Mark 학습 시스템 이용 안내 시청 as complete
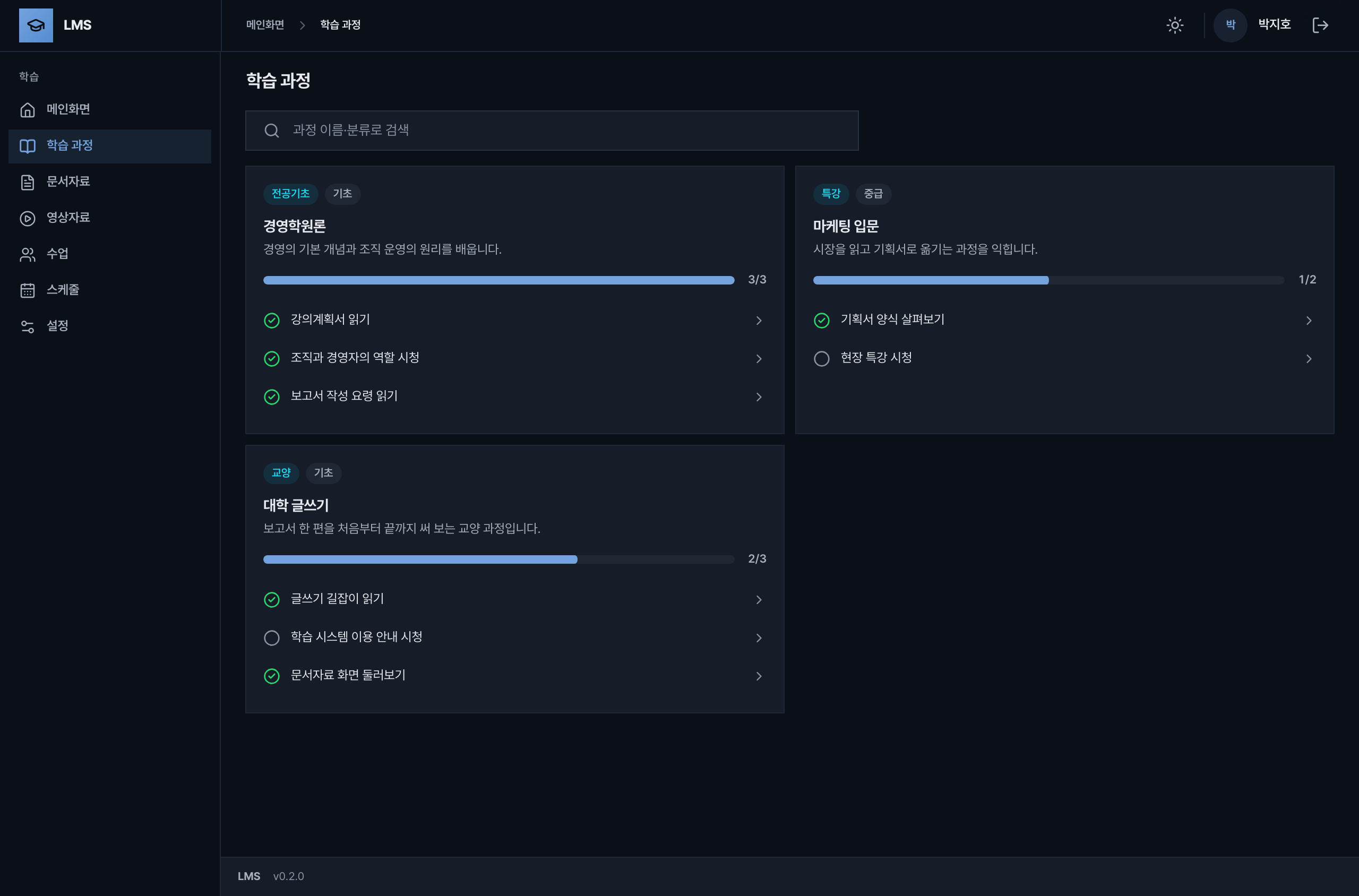1359x896 pixels. [x=271, y=637]
